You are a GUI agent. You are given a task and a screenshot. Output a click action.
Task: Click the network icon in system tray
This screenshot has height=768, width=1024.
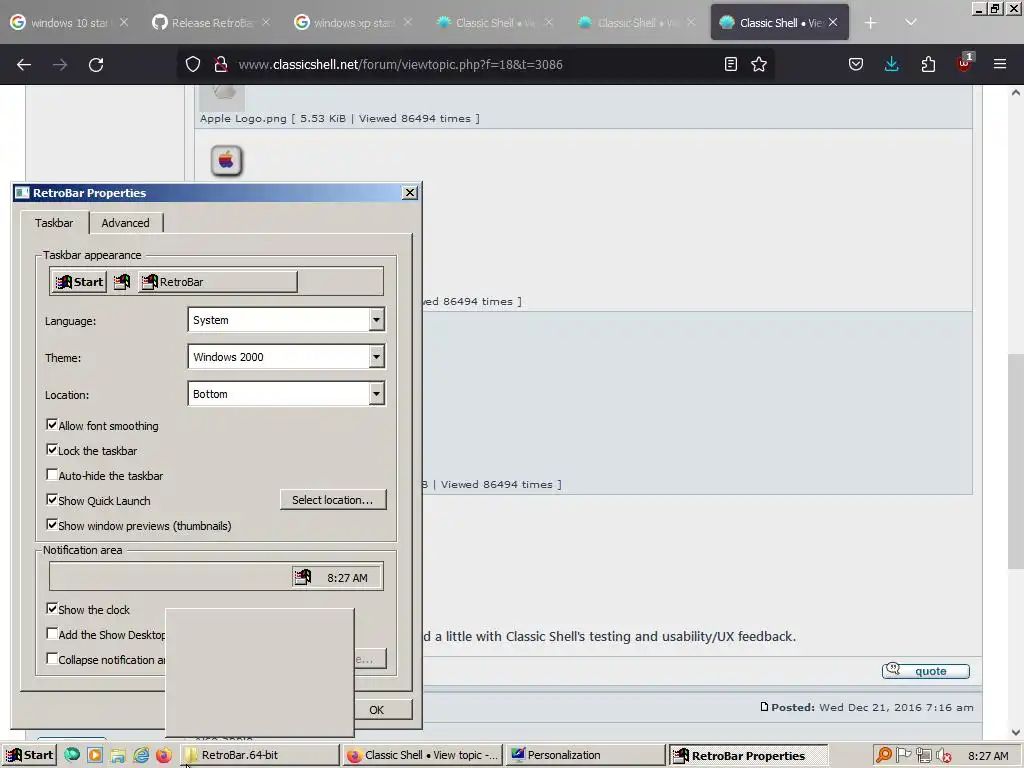pyautogui.click(x=923, y=755)
